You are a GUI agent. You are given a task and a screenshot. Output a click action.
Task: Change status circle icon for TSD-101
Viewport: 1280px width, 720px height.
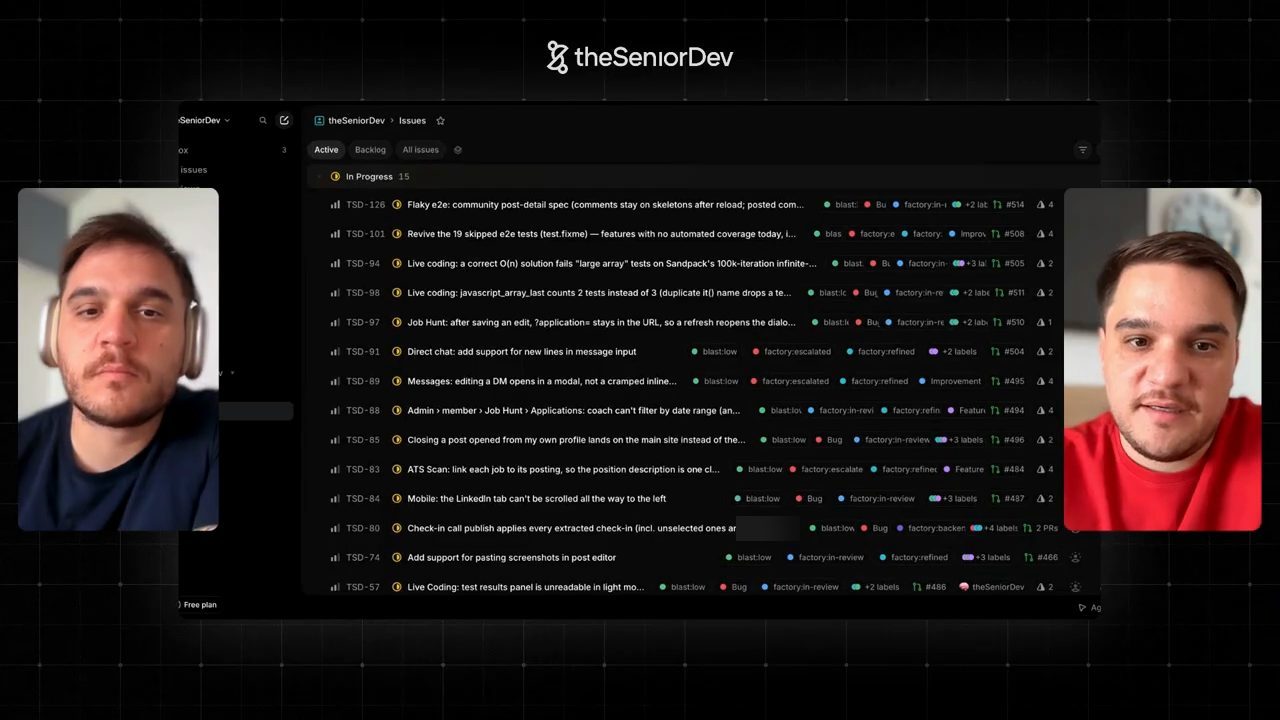pos(397,234)
